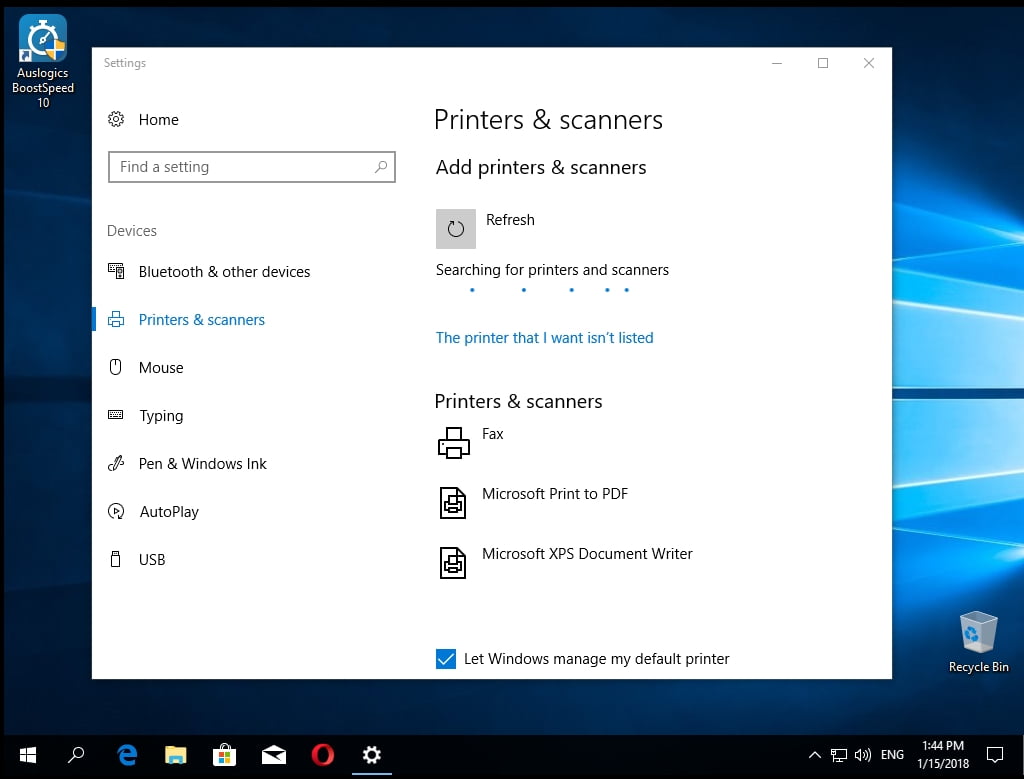This screenshot has width=1024, height=779.
Task: Click the AutoPlay icon in sidebar
Action: (117, 511)
